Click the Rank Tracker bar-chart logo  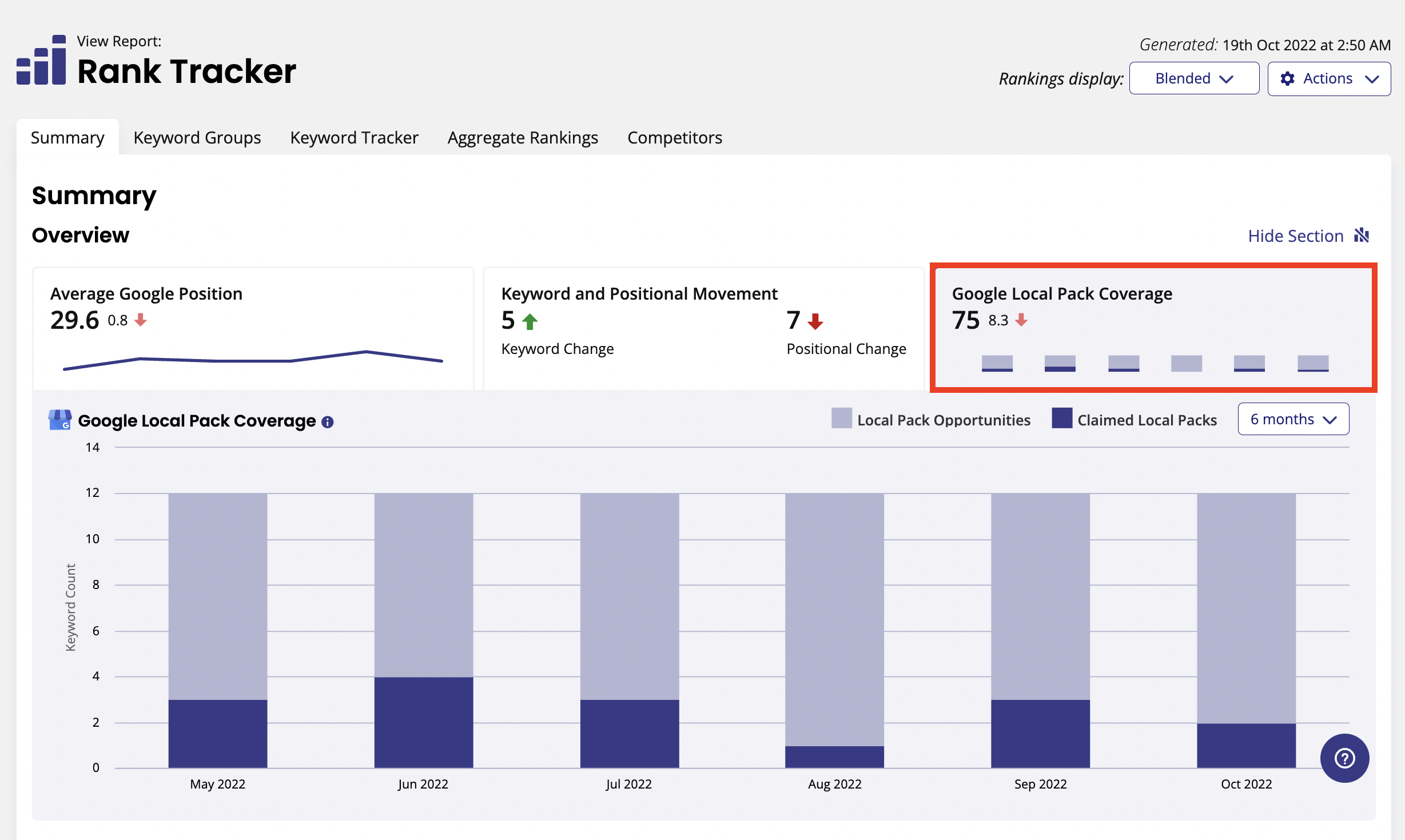click(41, 60)
